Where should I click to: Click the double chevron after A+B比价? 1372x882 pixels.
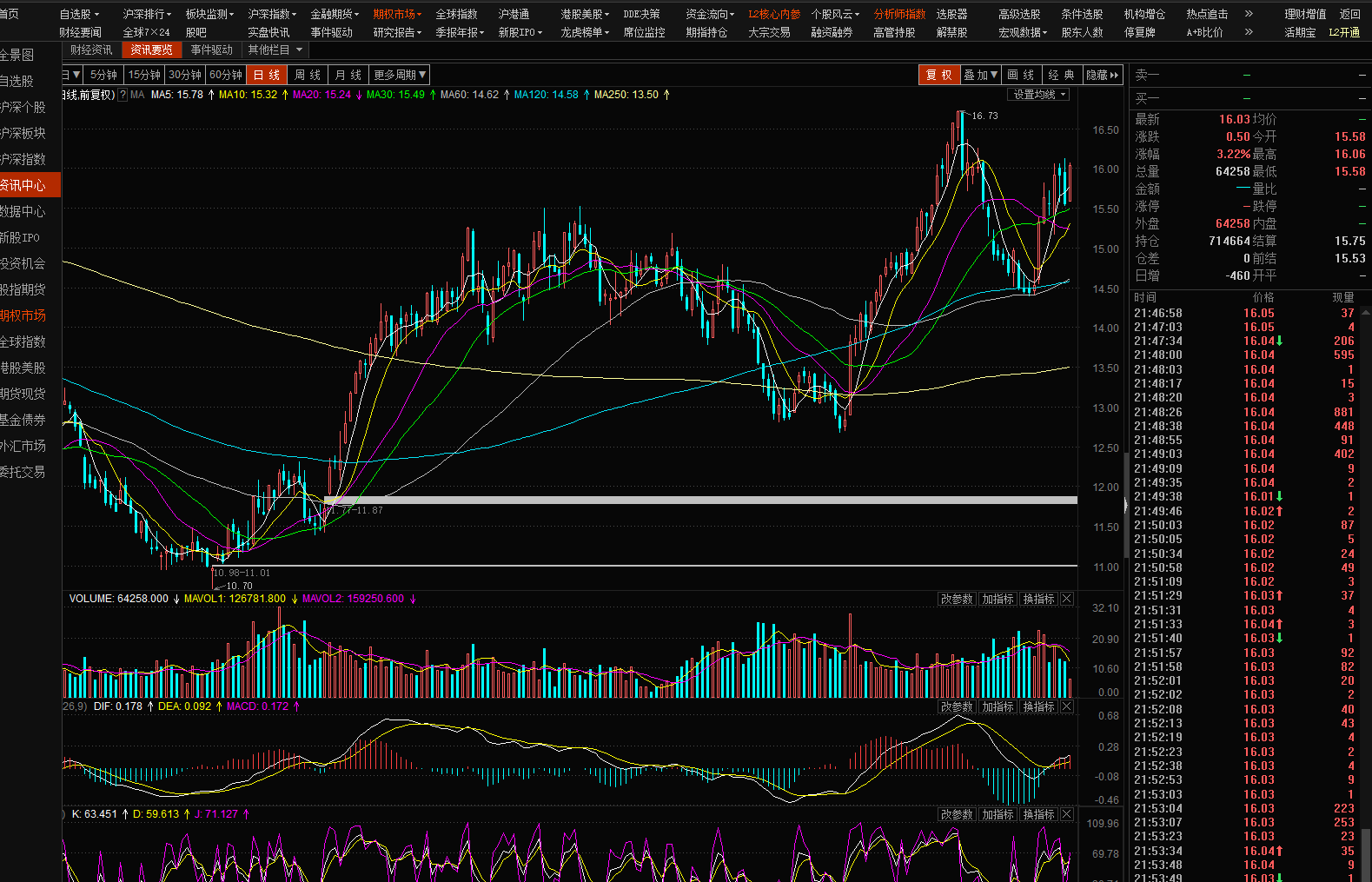coord(1249,32)
